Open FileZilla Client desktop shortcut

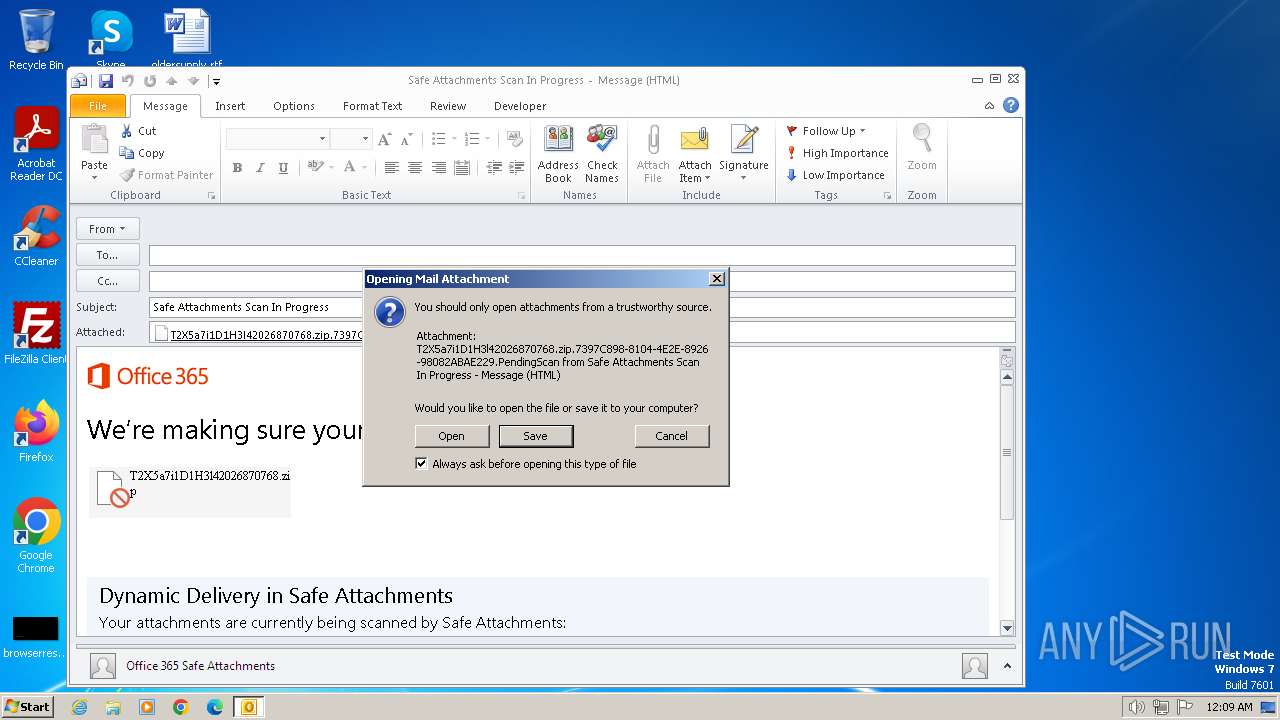pos(36,334)
